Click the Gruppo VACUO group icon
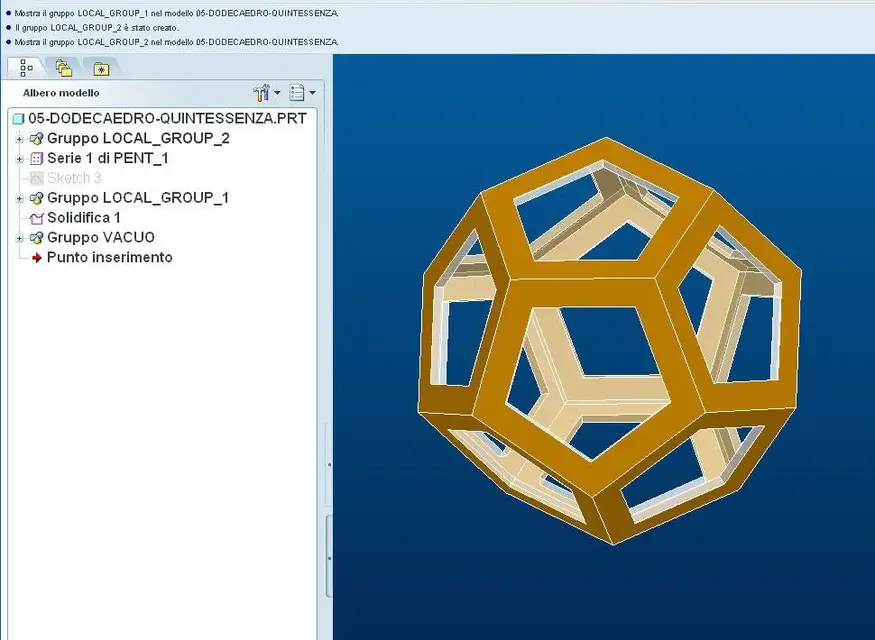The image size is (875, 640). (36, 238)
